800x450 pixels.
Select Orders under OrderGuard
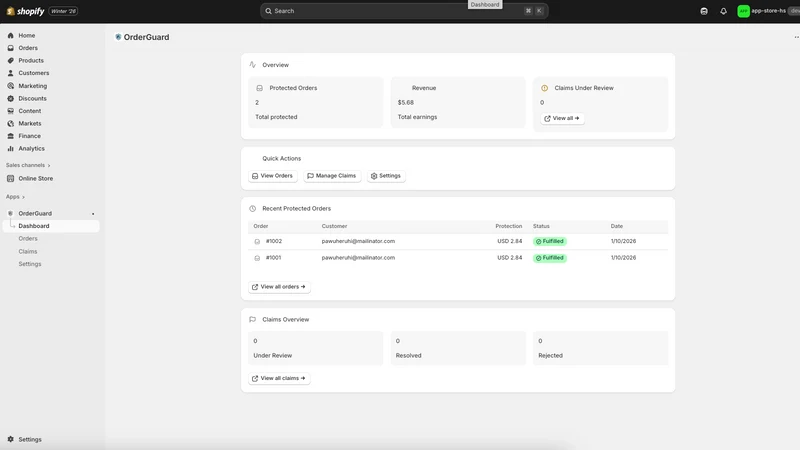(x=28, y=239)
